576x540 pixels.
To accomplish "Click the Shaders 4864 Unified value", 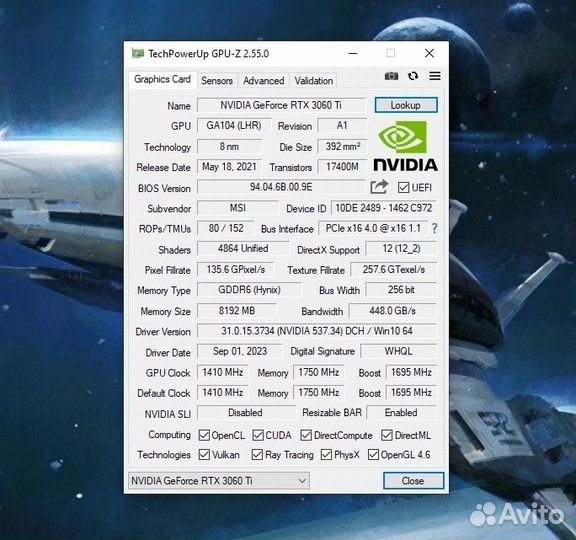I will (243, 249).
